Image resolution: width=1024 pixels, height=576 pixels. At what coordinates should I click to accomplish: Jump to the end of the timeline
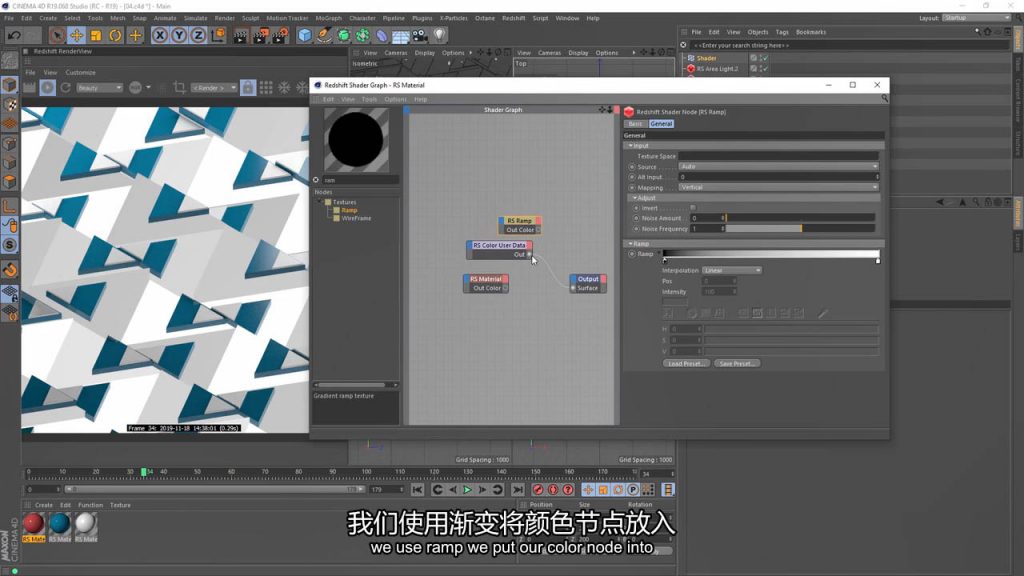pos(517,490)
